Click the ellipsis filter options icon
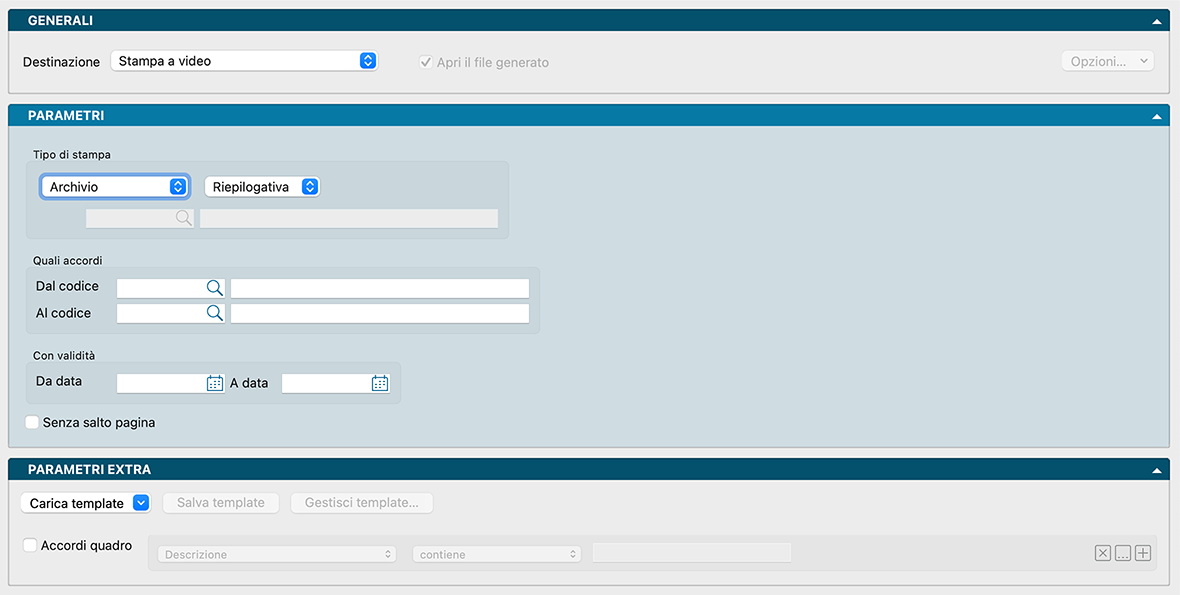Screen dimensions: 1180x595 (1123, 554)
